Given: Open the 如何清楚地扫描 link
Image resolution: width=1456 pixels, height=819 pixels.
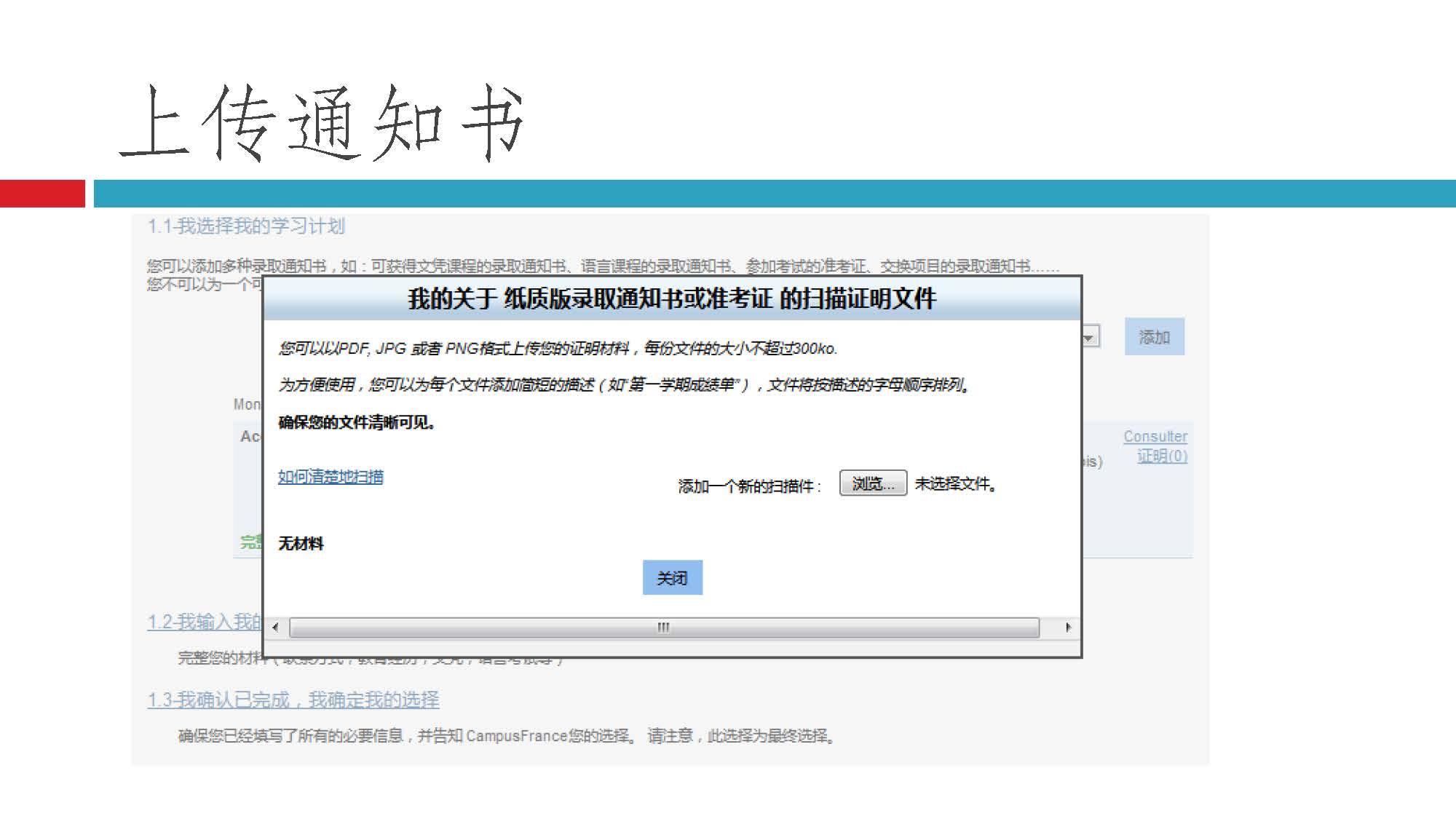Looking at the screenshot, I should click(331, 477).
